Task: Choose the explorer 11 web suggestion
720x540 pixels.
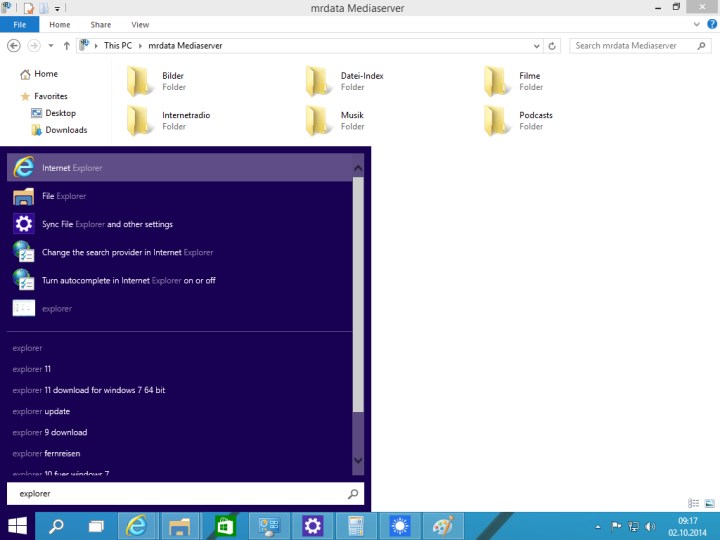Action: [32, 369]
